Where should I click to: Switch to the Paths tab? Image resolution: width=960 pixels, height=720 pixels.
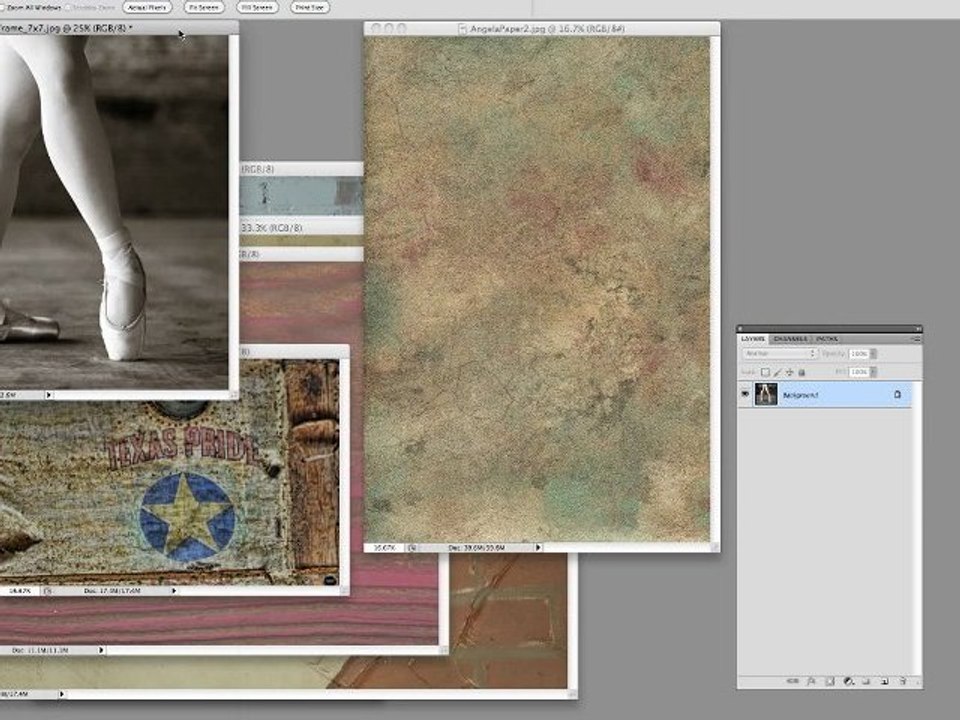pyautogui.click(x=827, y=339)
